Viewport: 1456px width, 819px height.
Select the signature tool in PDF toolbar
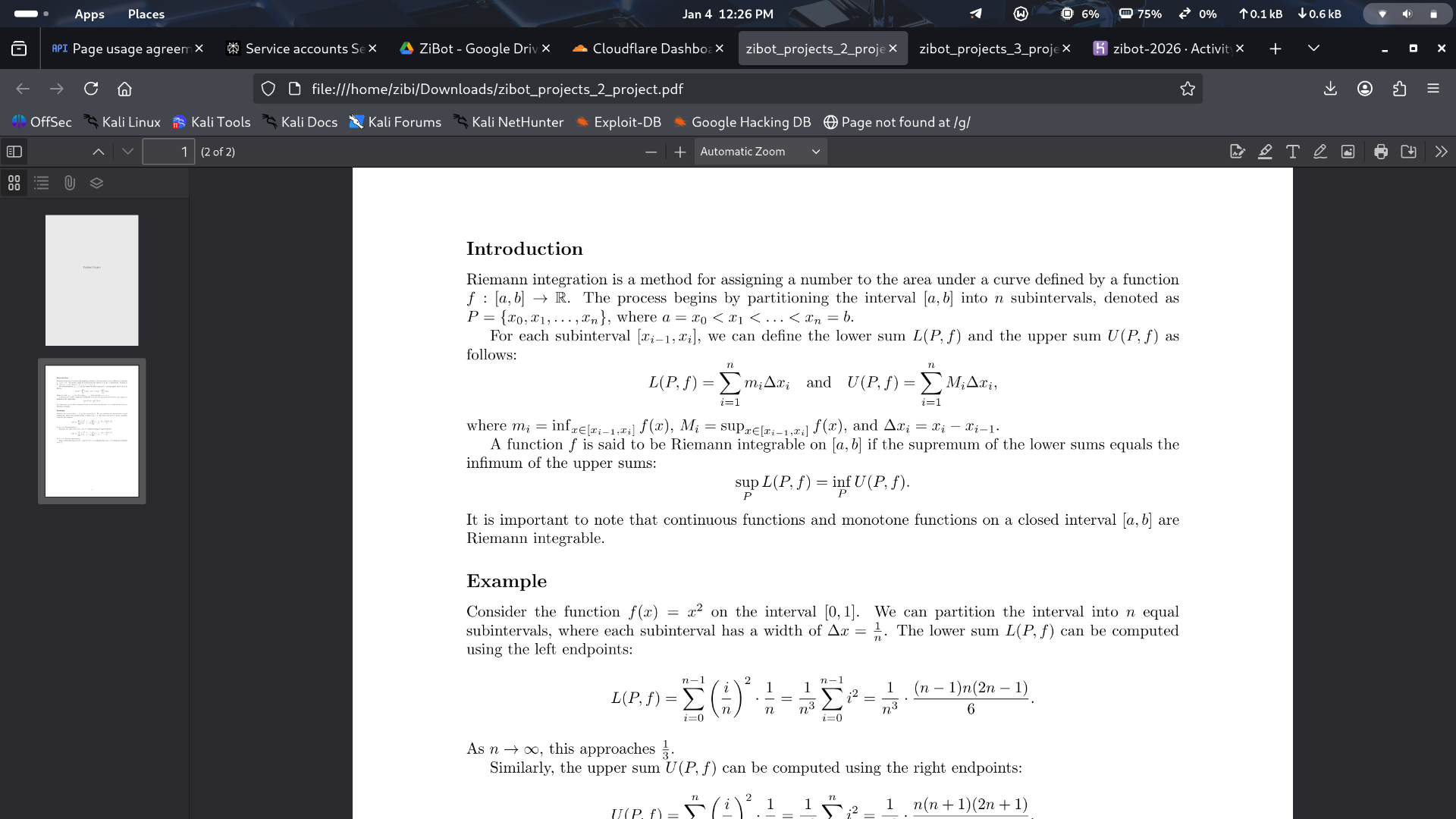(x=1237, y=152)
